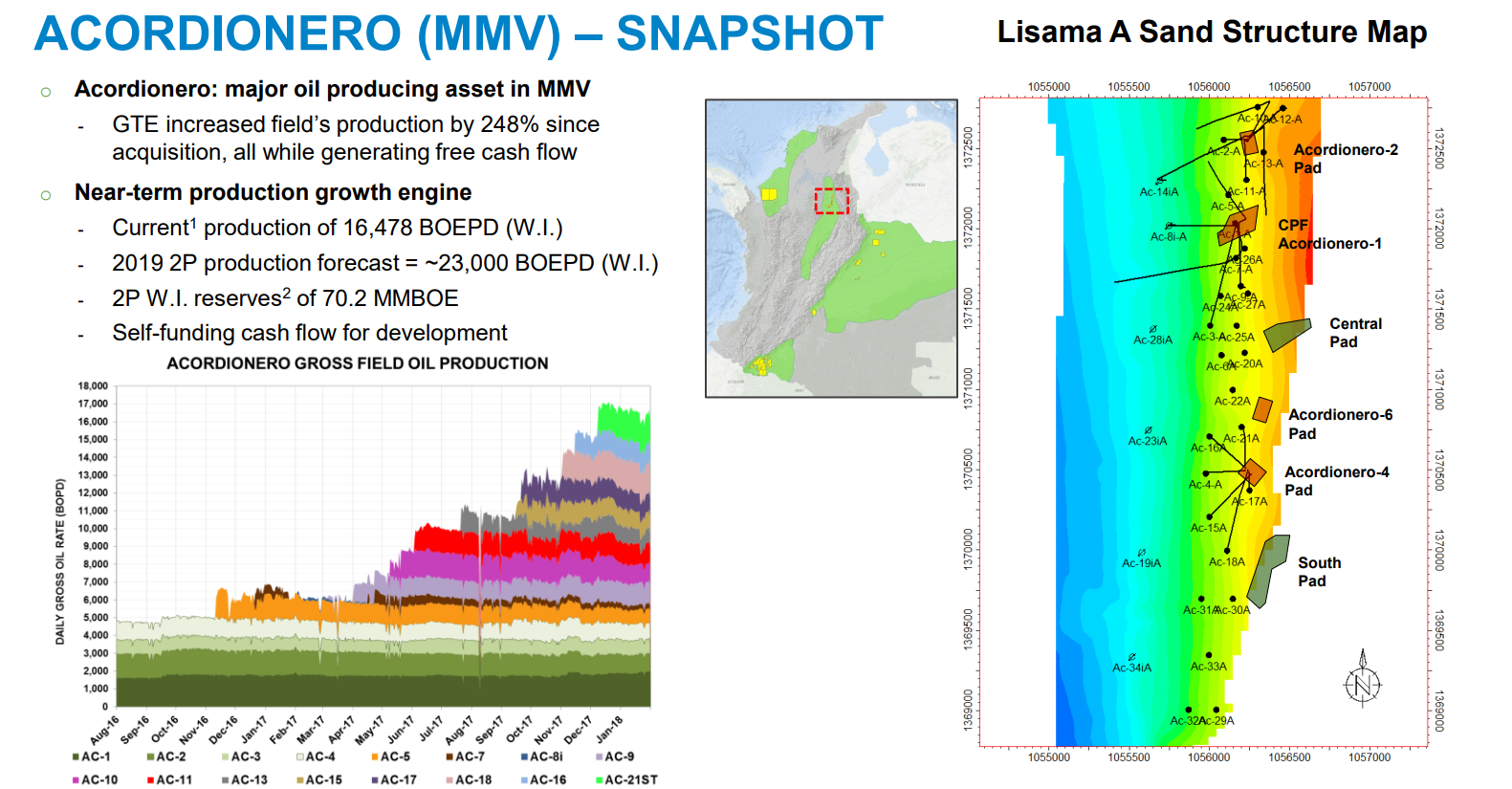The height and width of the screenshot is (789, 1512).
Task: Select the AC-1 legend color swatch
Action: 76,756
